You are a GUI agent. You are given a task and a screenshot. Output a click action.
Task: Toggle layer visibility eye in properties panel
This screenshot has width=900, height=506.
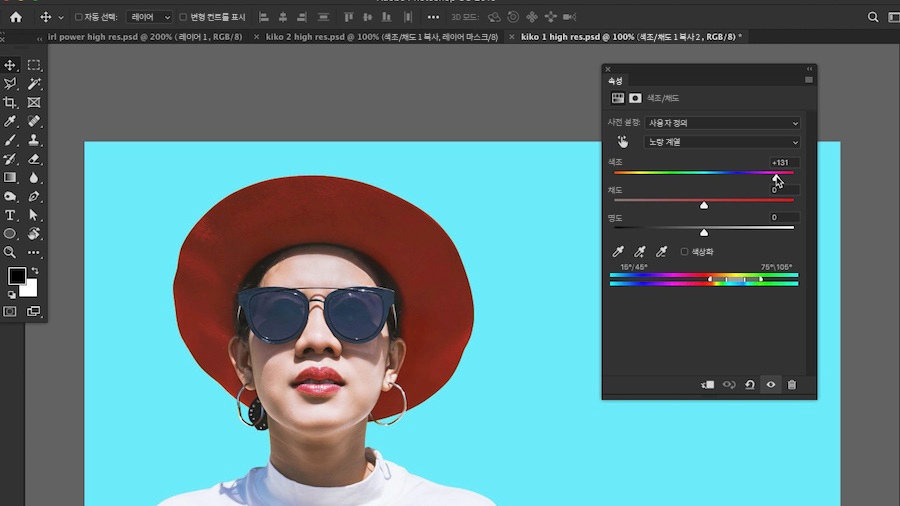pos(770,385)
